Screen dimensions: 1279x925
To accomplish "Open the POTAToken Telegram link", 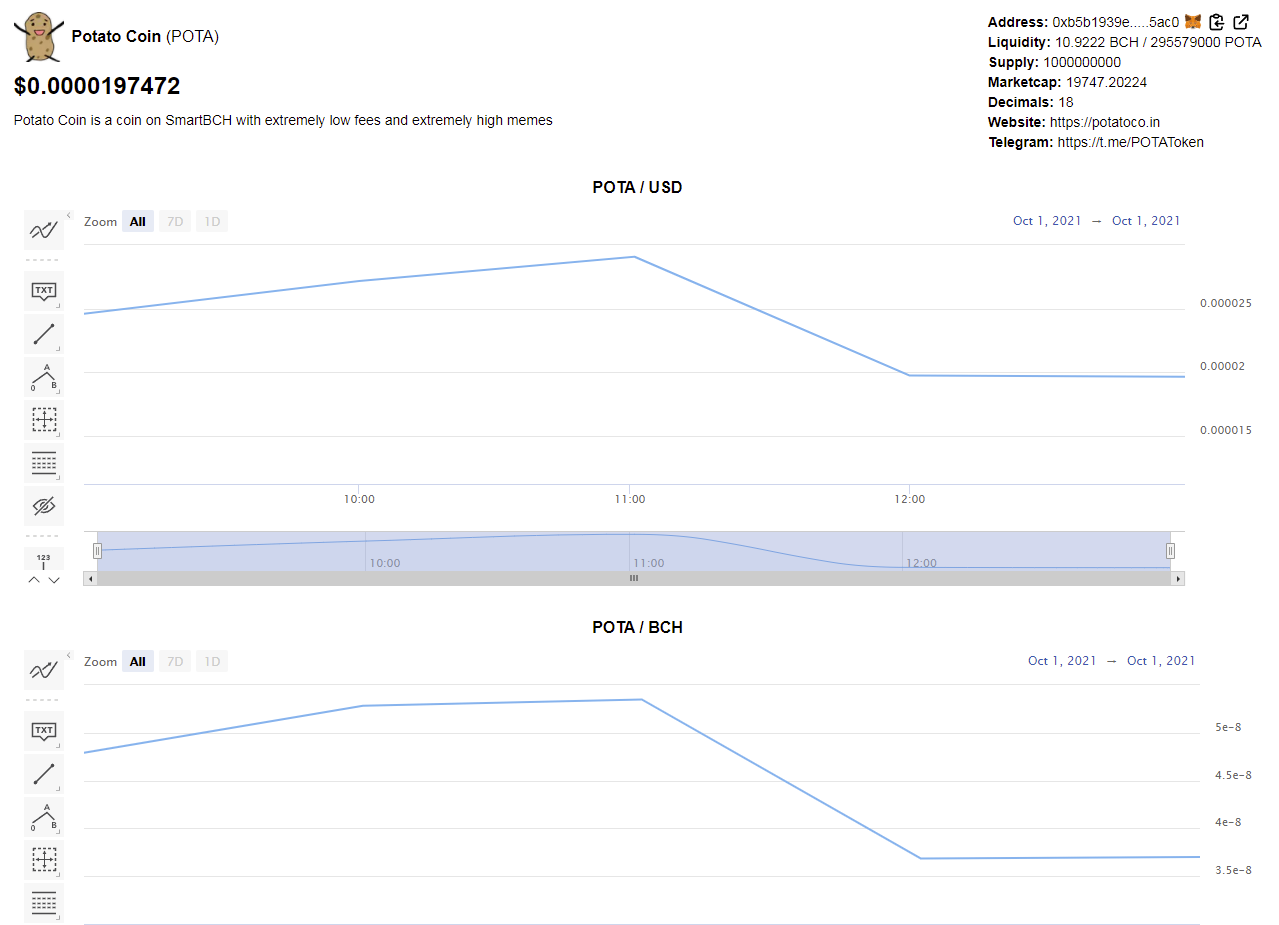I will (1131, 142).
